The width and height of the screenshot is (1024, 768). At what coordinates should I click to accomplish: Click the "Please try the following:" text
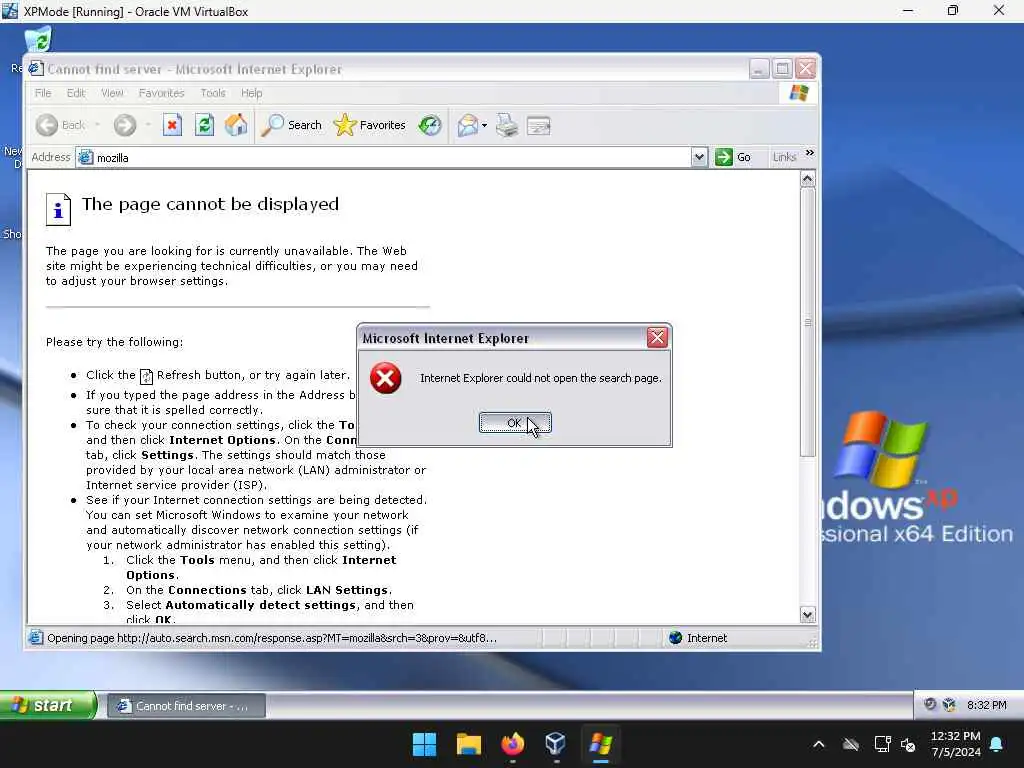[114, 342]
